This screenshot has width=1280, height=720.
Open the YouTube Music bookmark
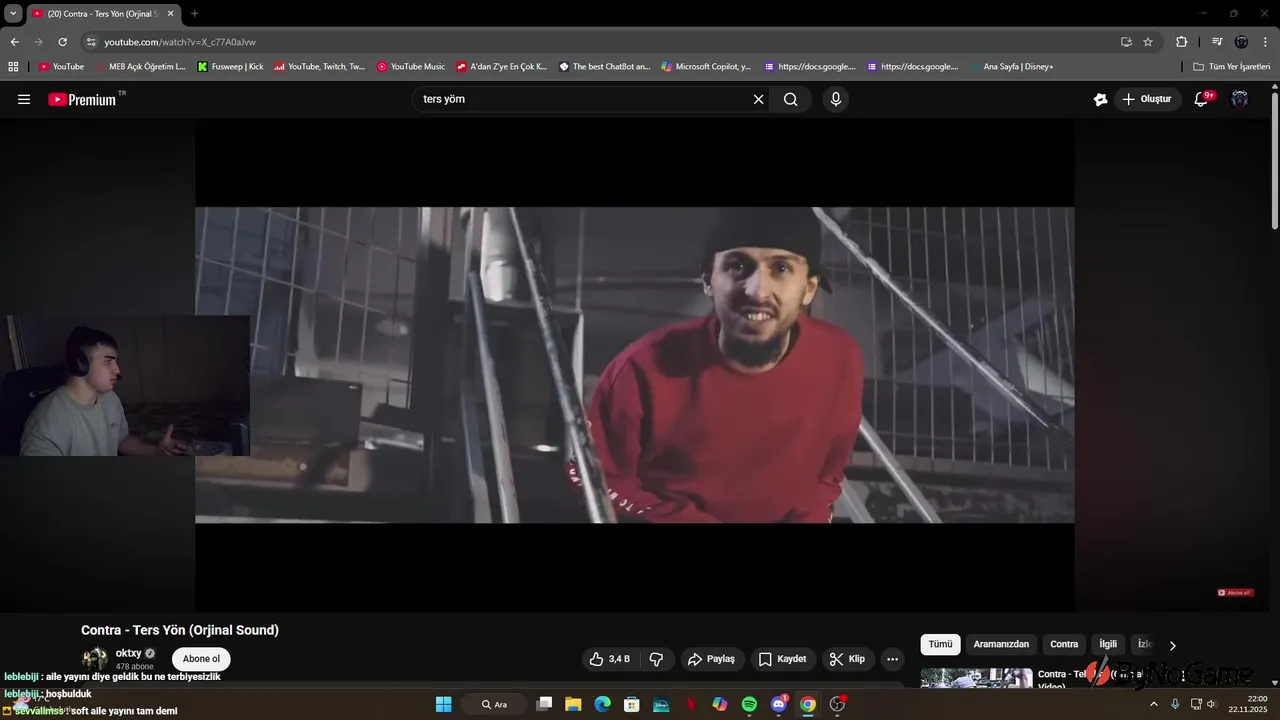click(x=411, y=67)
